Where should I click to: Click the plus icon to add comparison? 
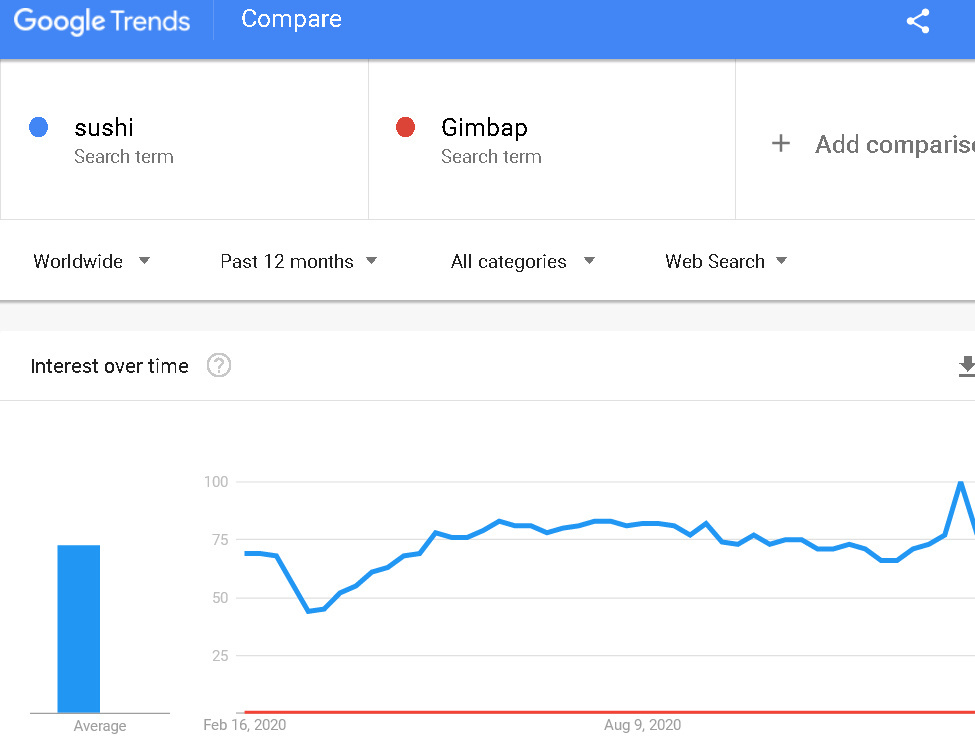click(781, 144)
